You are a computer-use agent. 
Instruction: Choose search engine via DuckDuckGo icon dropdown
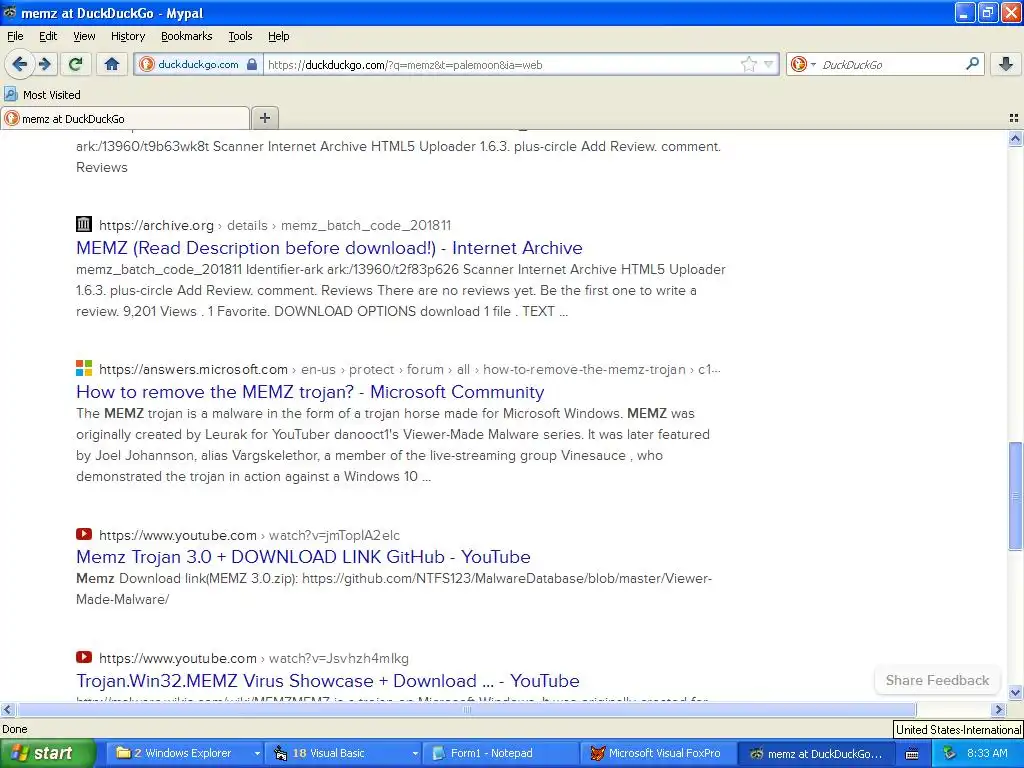[803, 65]
